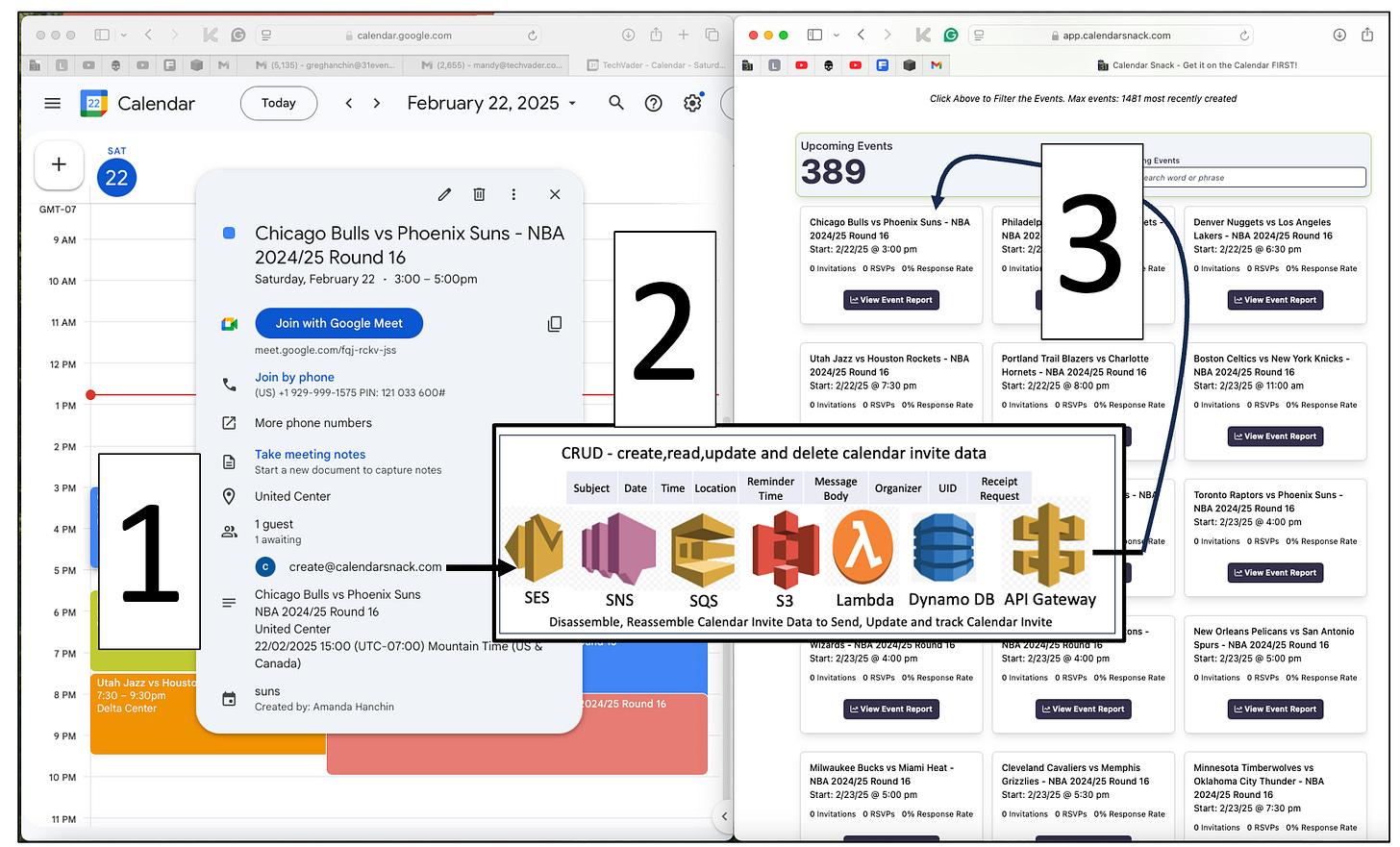Click guest create@calendarsnack.com
1400x847 pixels.
coord(365,567)
